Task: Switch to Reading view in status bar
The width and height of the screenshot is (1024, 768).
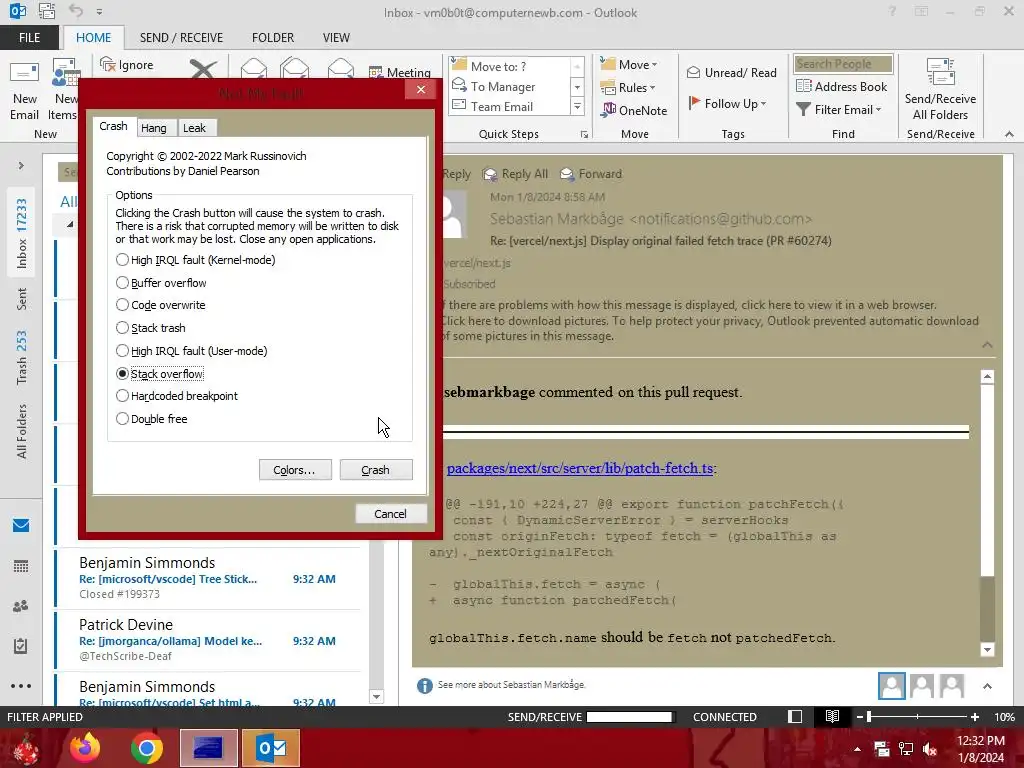Action: coord(832,716)
